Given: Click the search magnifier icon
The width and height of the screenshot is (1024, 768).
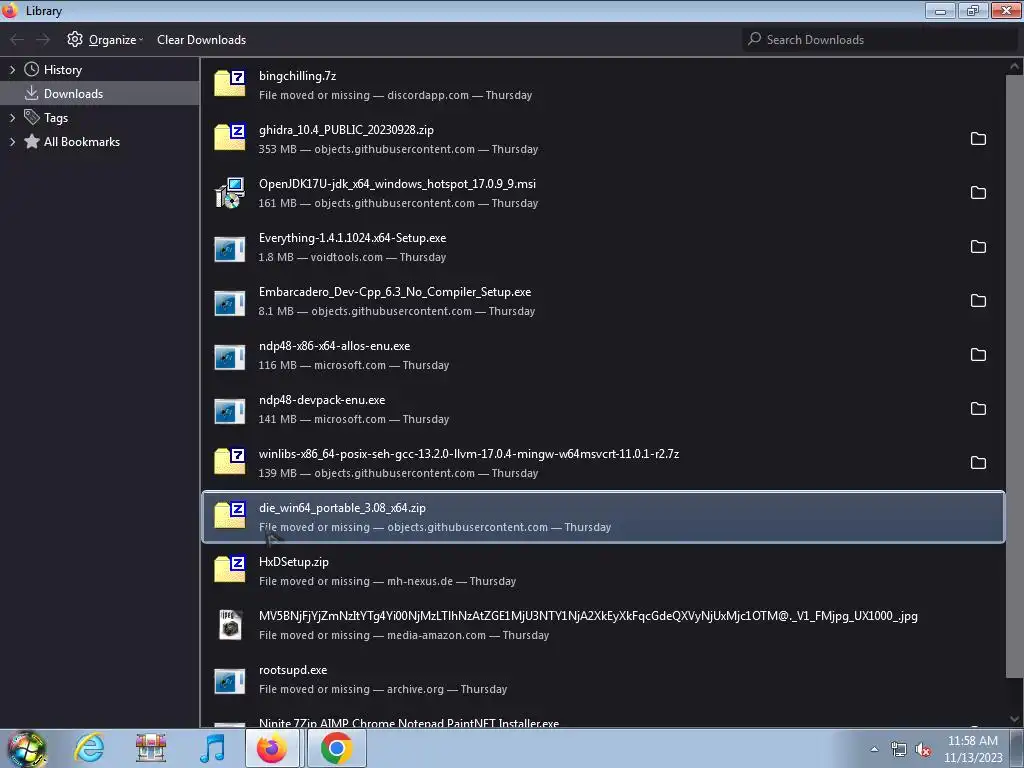Looking at the screenshot, I should tap(754, 39).
